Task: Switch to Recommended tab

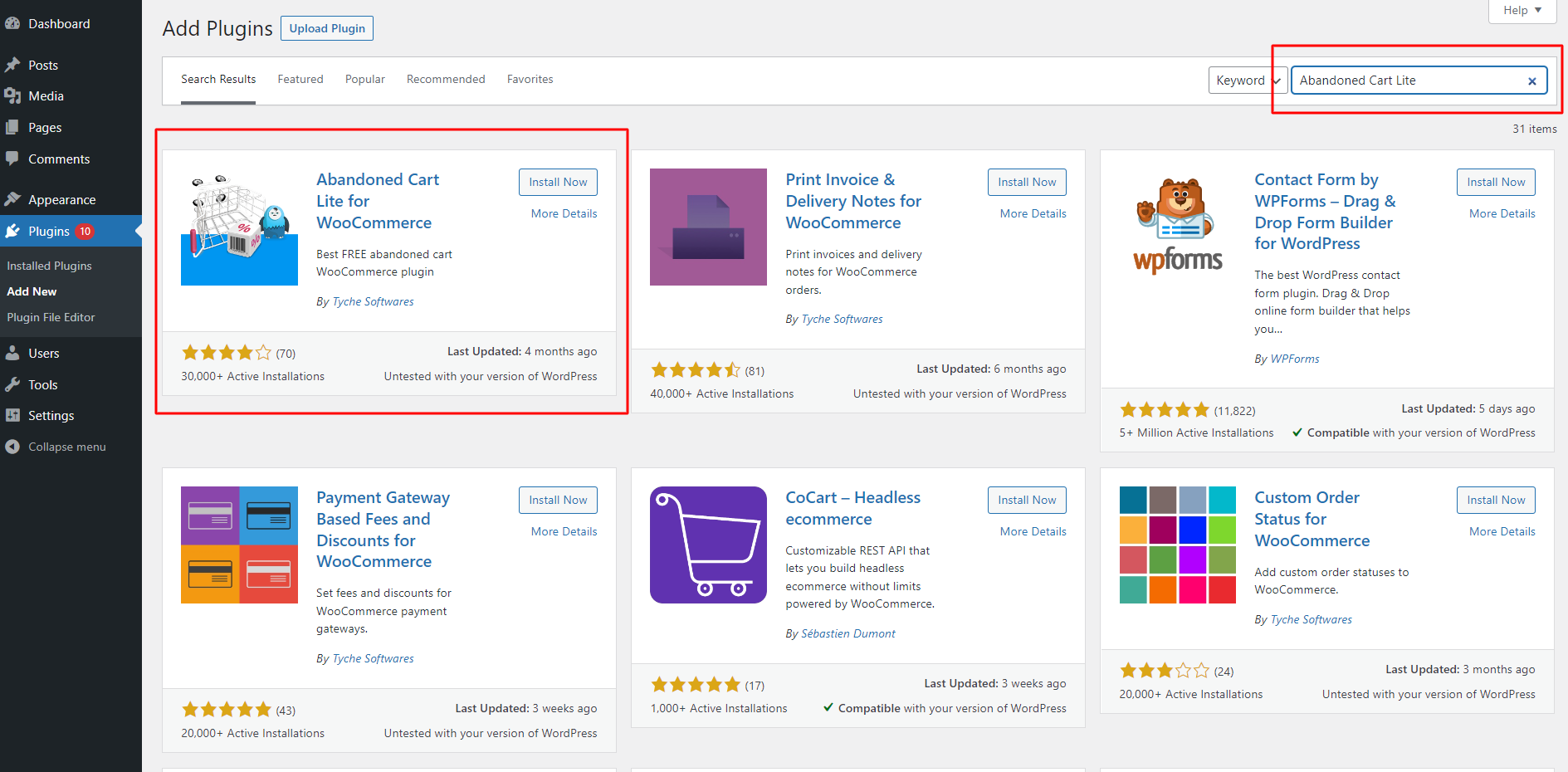Action: 446,80
